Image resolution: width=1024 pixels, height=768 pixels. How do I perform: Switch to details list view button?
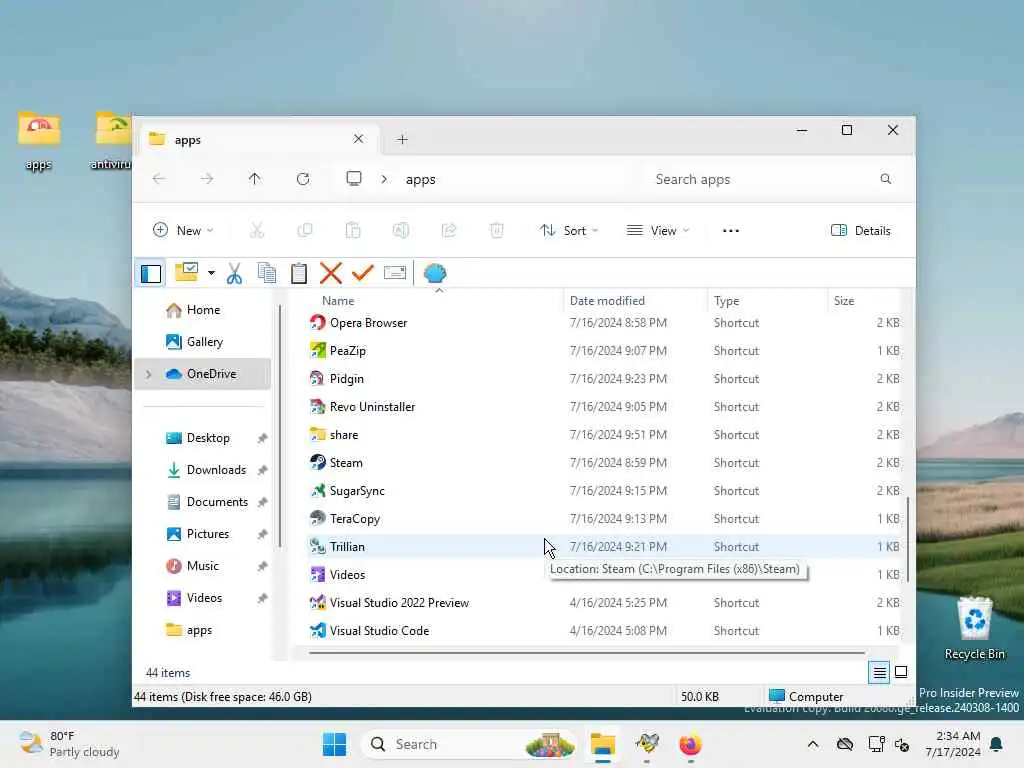(x=880, y=672)
